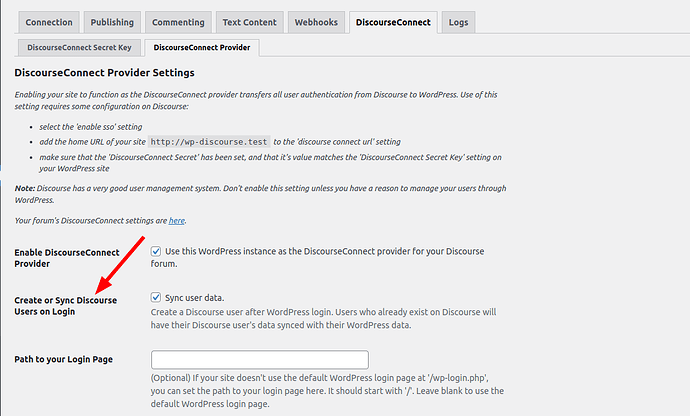
Task: Open the Connection tab
Action: click(49, 22)
